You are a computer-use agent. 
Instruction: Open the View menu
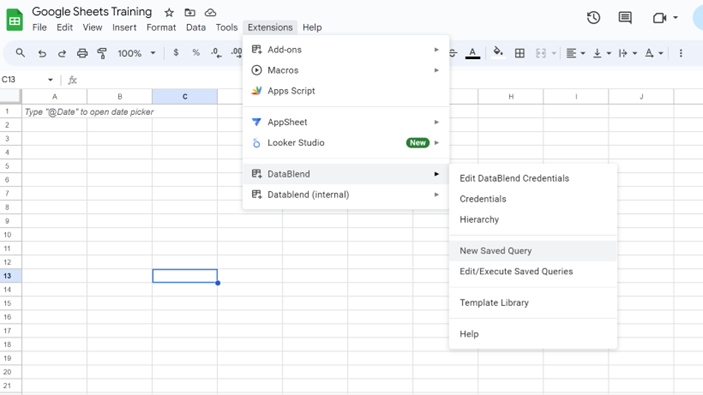click(92, 28)
